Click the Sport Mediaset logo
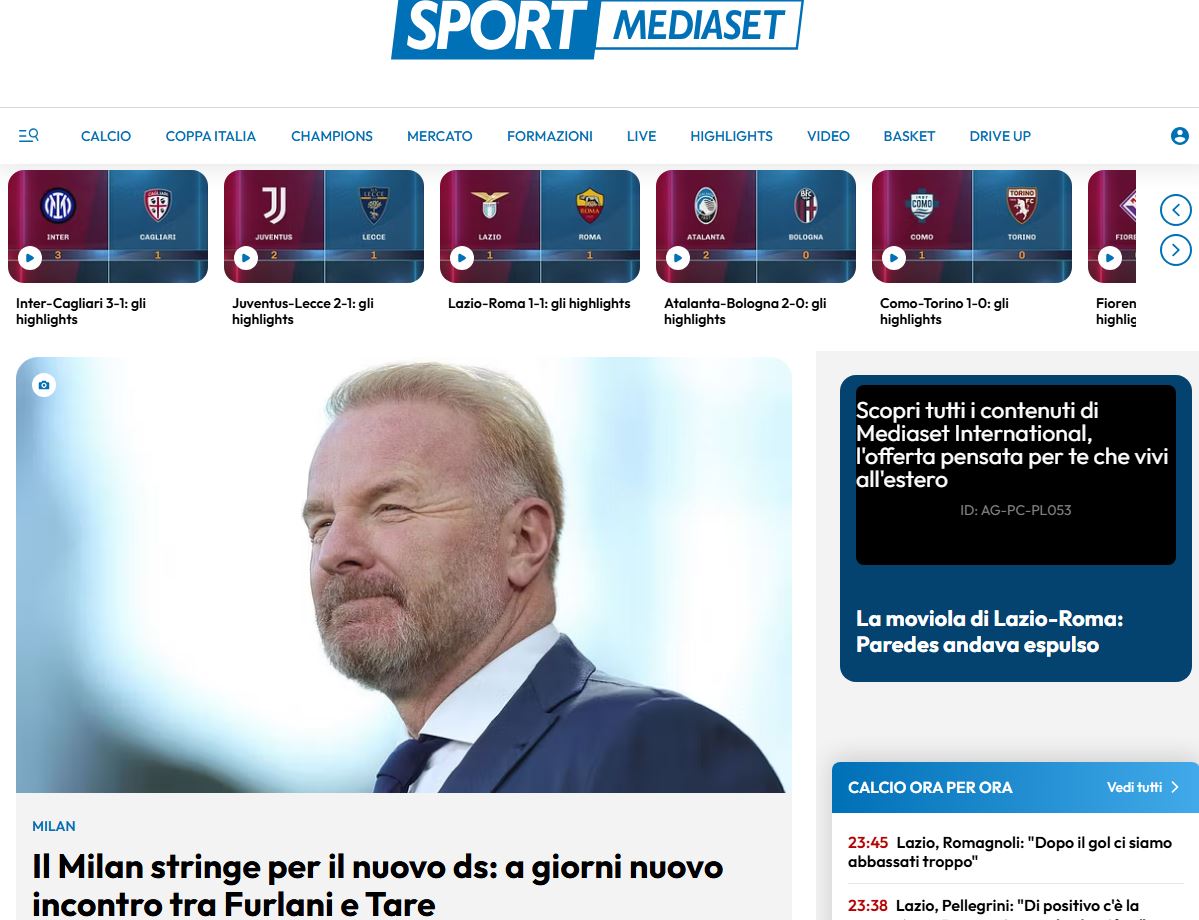Viewport: 1199px width, 920px height. [x=597, y=27]
